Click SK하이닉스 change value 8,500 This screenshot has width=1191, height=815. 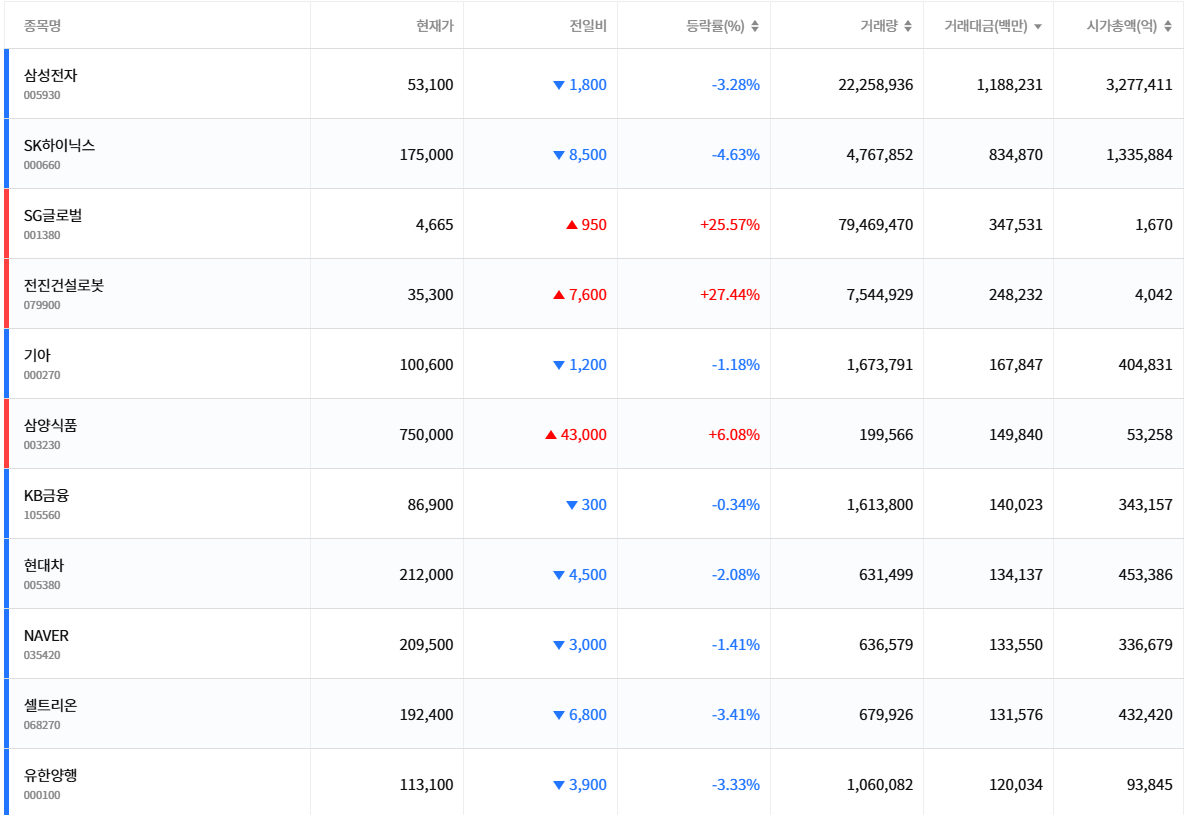(x=588, y=154)
